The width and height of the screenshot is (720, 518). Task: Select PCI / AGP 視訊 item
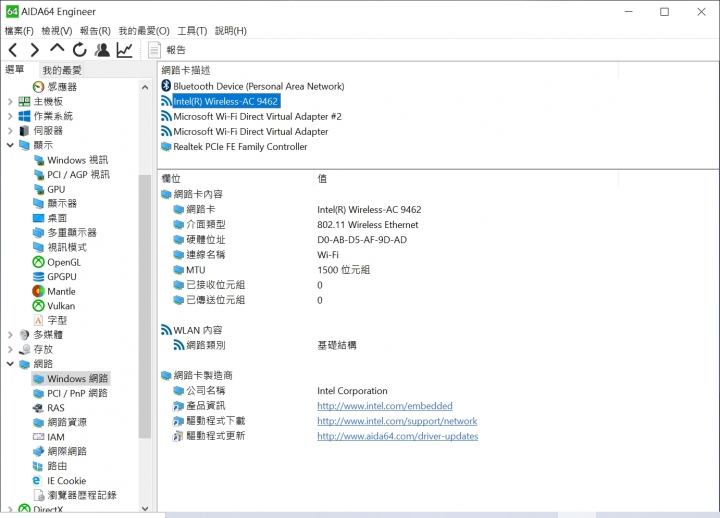72,175
